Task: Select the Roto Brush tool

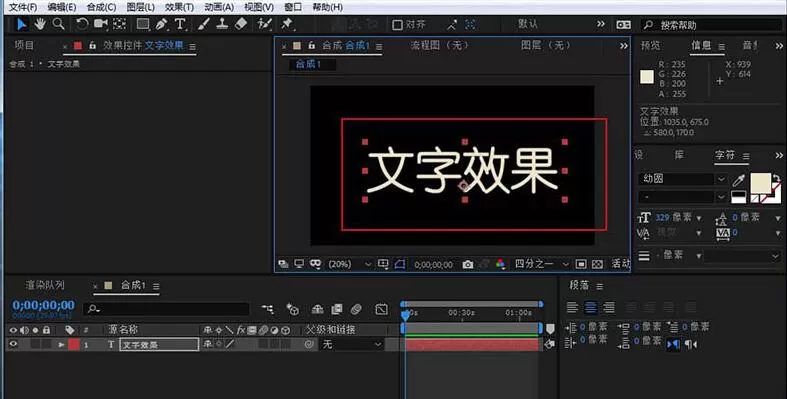Action: (x=264, y=24)
